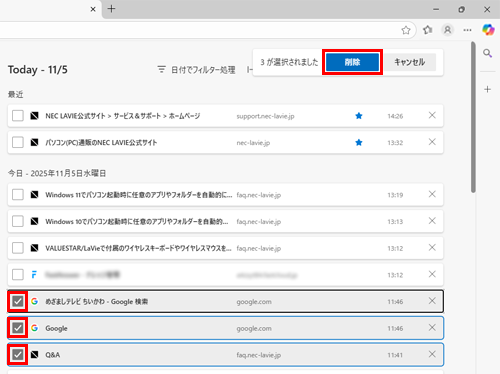Image resolution: width=500 pixels, height=374 pixels.
Task: Click the sidebar search icon
Action: pyautogui.click(x=488, y=53)
